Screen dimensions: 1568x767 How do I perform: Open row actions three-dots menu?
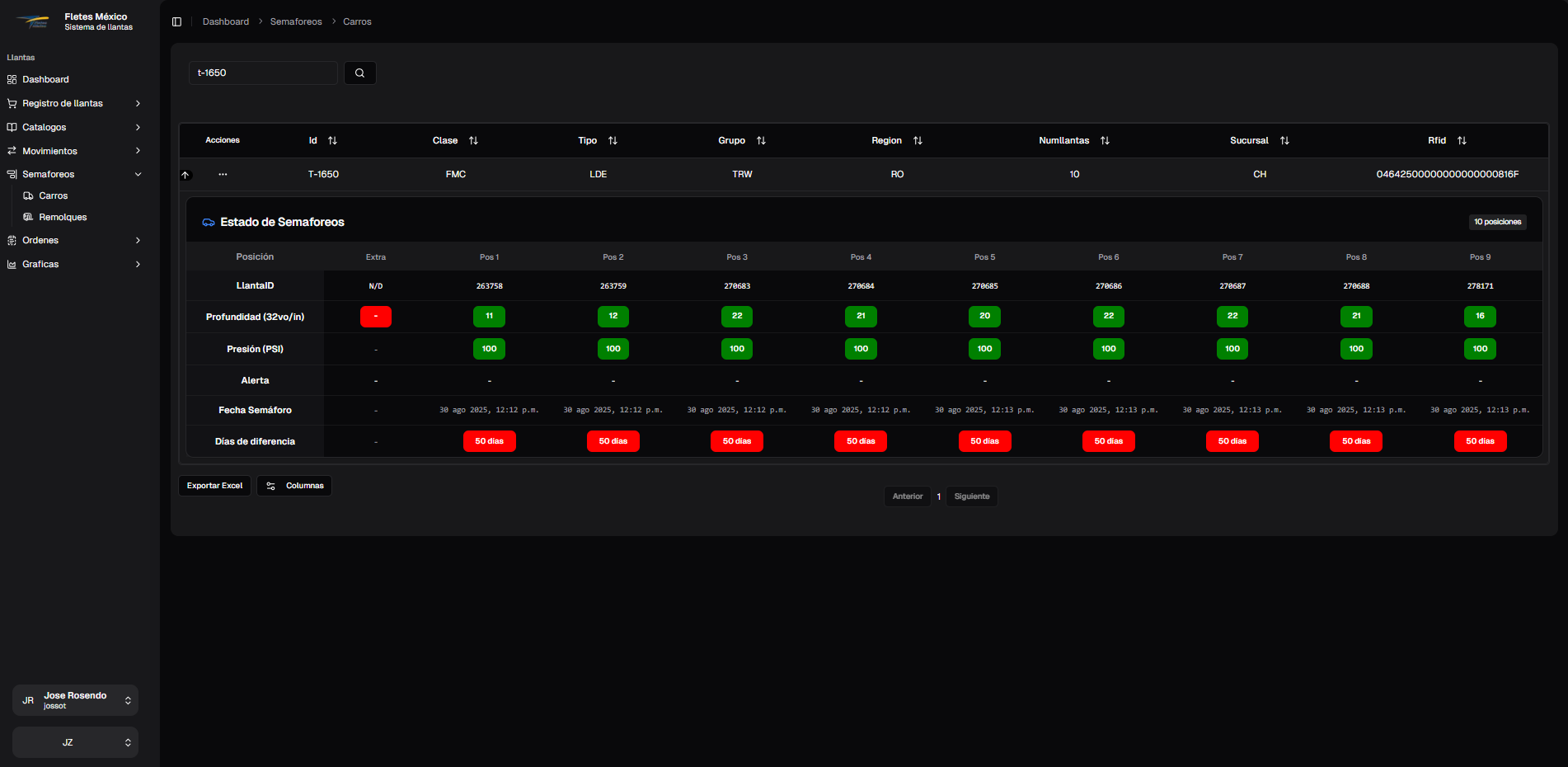point(223,175)
